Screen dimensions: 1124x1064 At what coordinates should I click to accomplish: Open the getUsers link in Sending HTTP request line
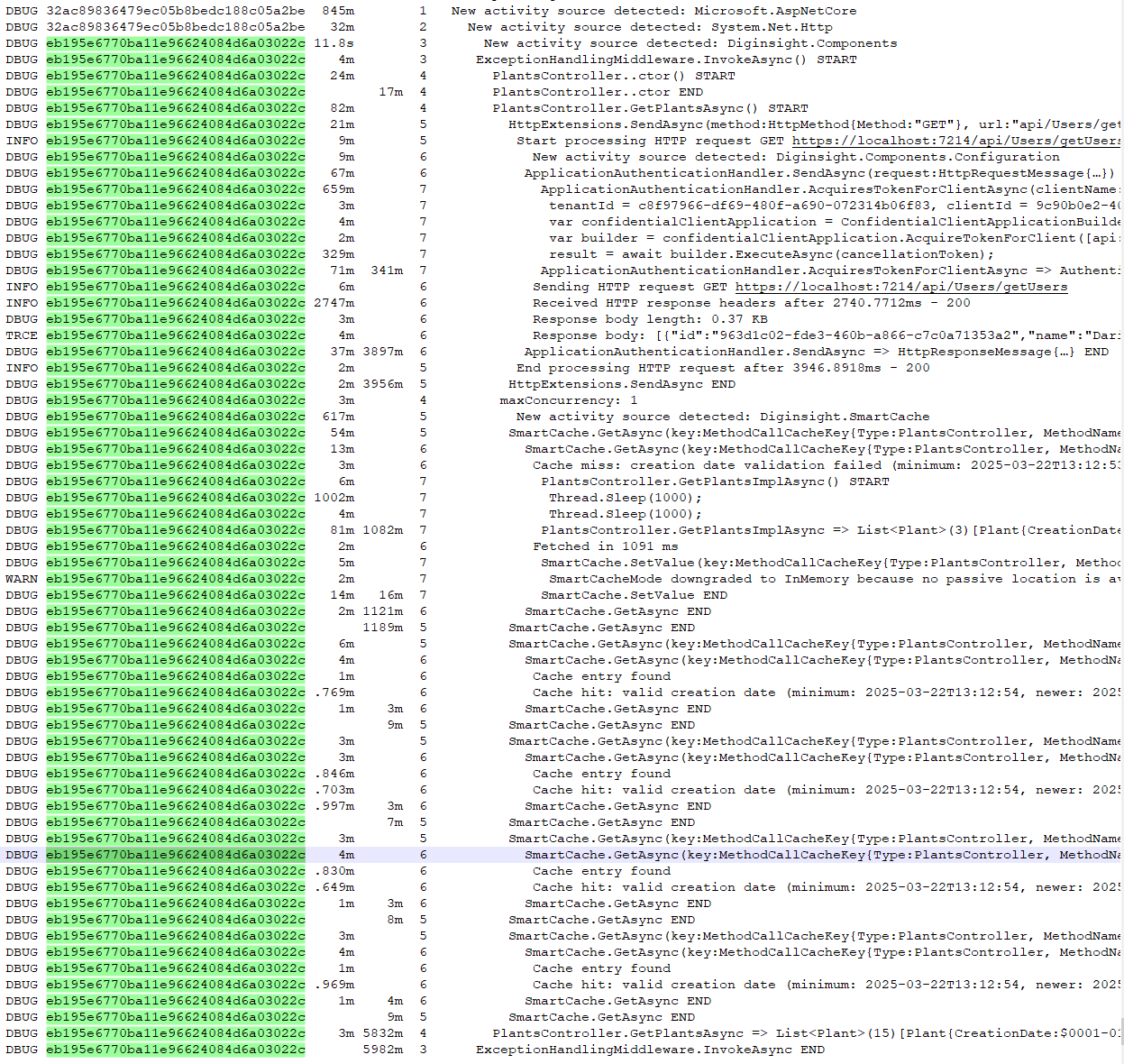900,287
